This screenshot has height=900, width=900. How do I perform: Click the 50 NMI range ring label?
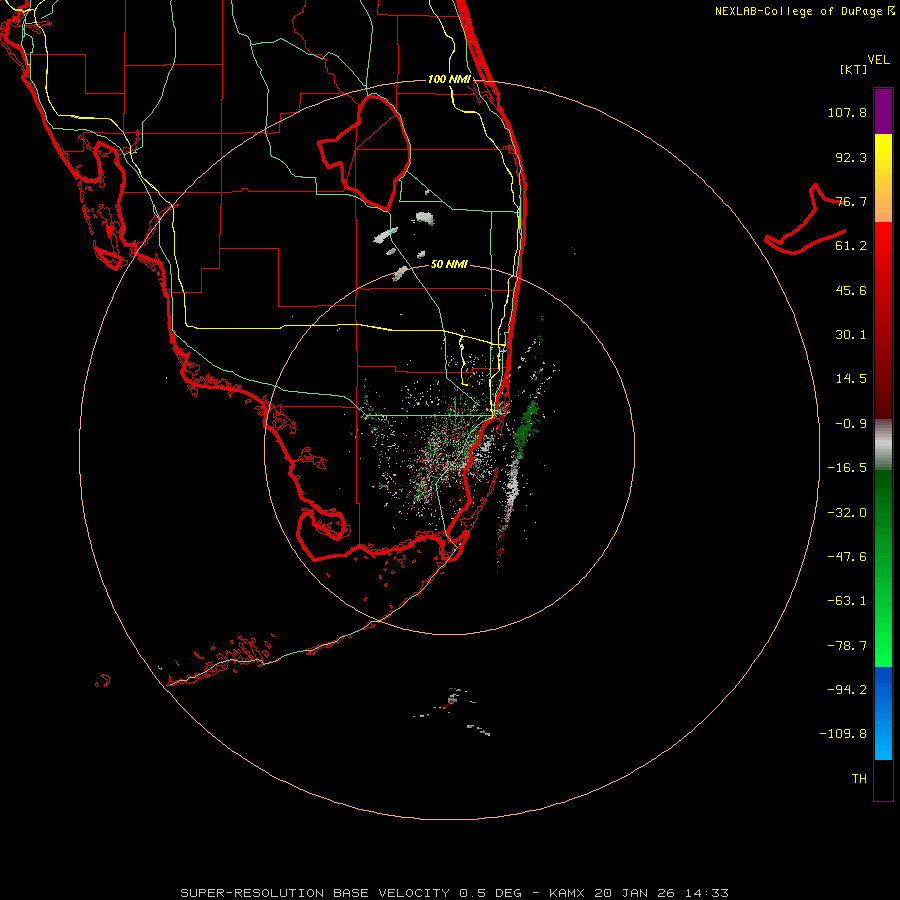449,265
